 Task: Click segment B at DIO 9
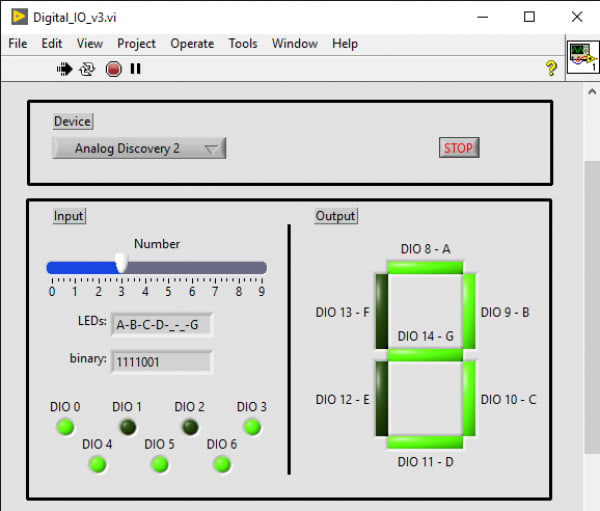click(x=469, y=311)
